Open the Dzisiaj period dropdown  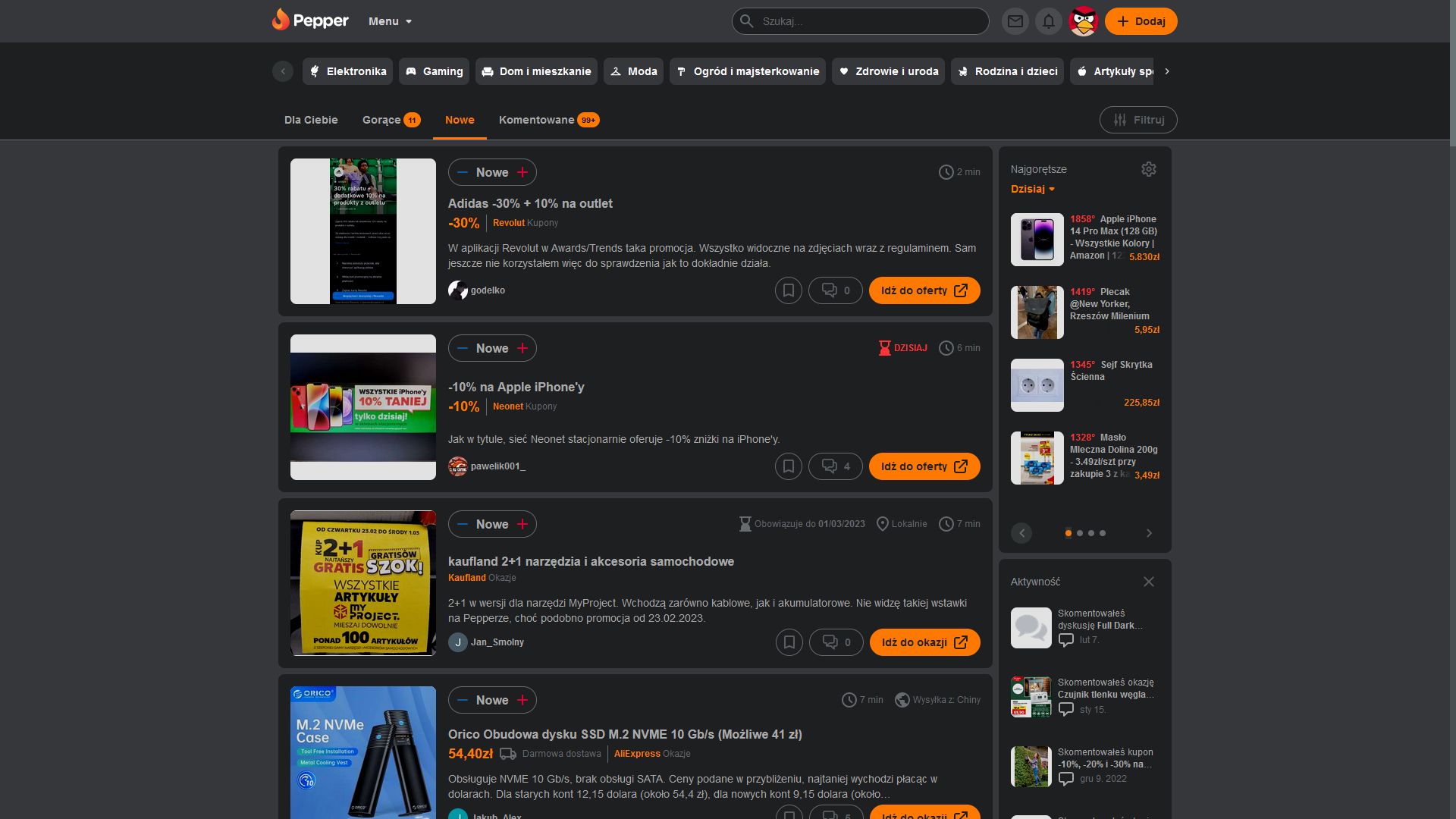tap(1033, 189)
